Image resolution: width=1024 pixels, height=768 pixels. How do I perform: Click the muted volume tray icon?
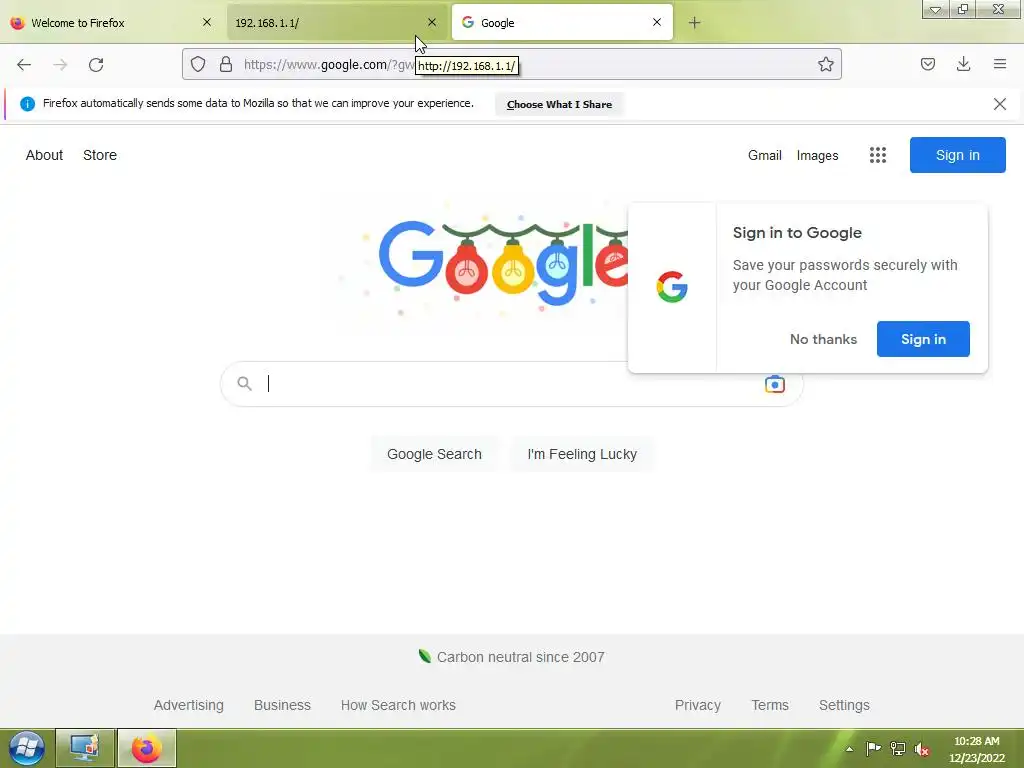[x=921, y=749]
